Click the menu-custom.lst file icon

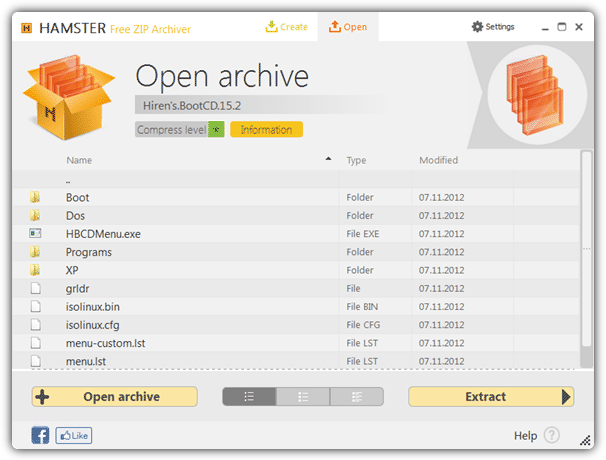pyautogui.click(x=36, y=343)
